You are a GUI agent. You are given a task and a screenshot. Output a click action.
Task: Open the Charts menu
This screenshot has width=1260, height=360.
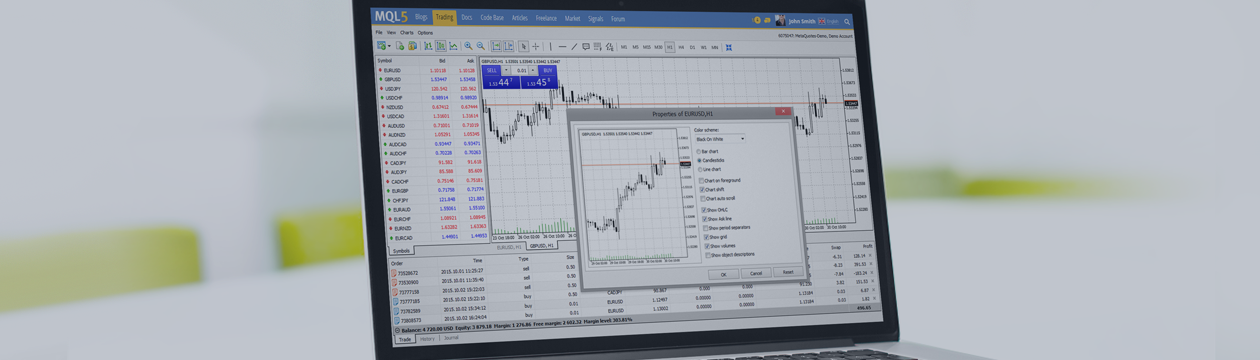pyautogui.click(x=407, y=33)
